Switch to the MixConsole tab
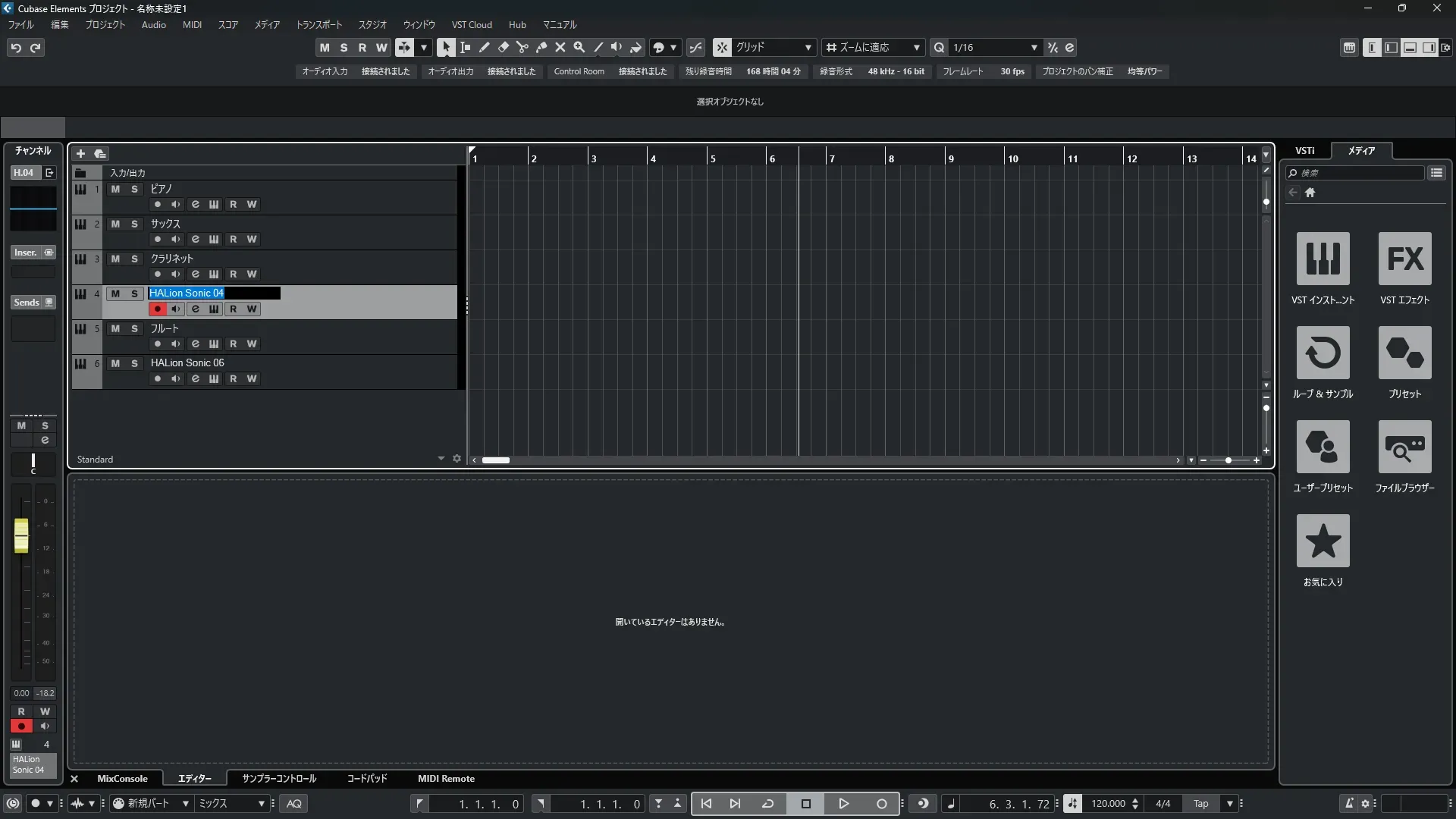Screen dimensions: 1456x819 pos(122,778)
